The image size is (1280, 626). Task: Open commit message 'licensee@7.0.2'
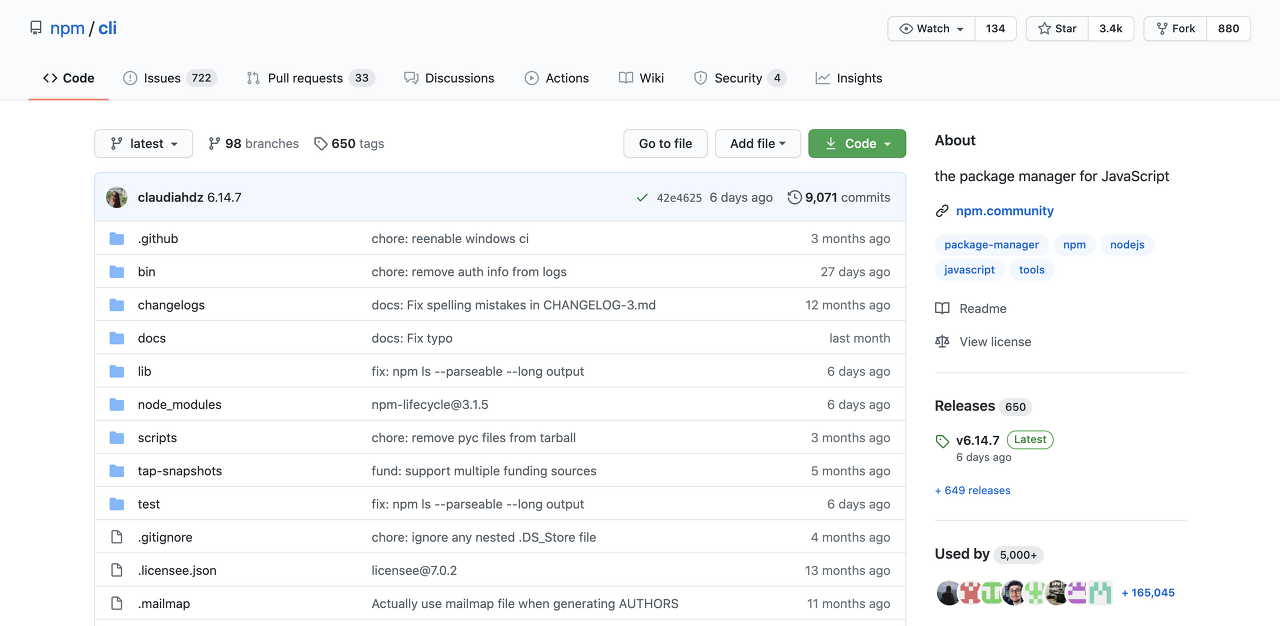pos(414,570)
